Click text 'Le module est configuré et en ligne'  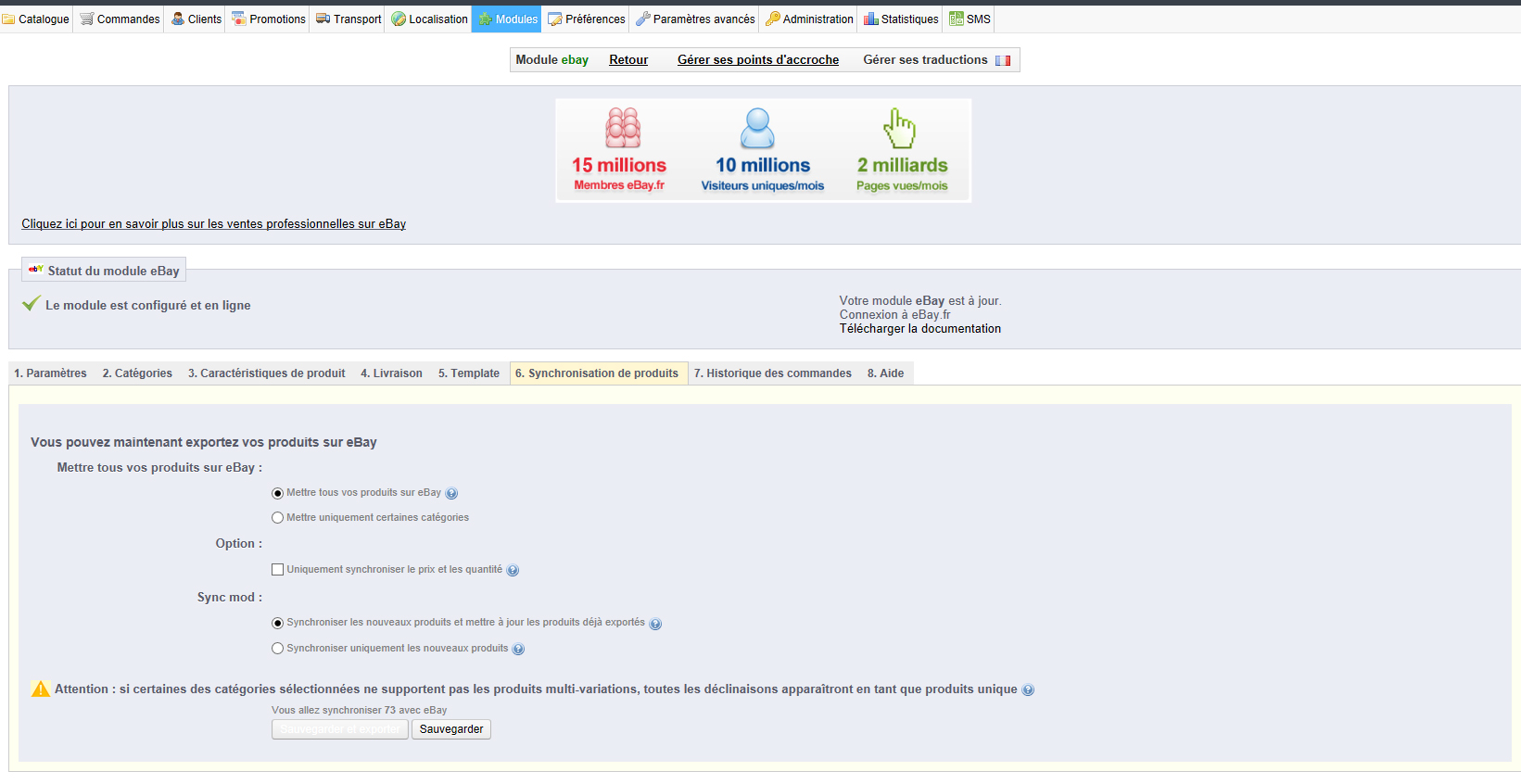[x=148, y=305]
